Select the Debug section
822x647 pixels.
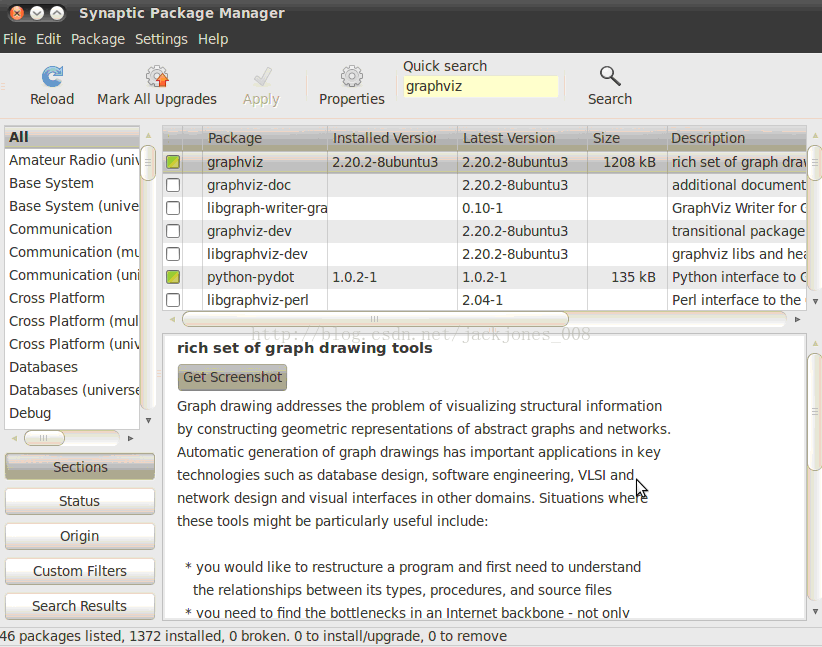pos(72,413)
